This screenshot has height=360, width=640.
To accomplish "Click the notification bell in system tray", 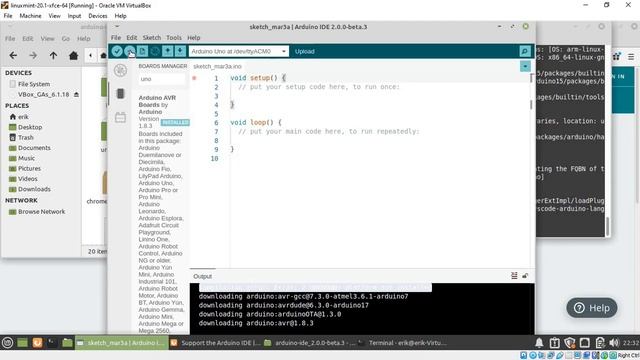I will (x=539, y=343).
